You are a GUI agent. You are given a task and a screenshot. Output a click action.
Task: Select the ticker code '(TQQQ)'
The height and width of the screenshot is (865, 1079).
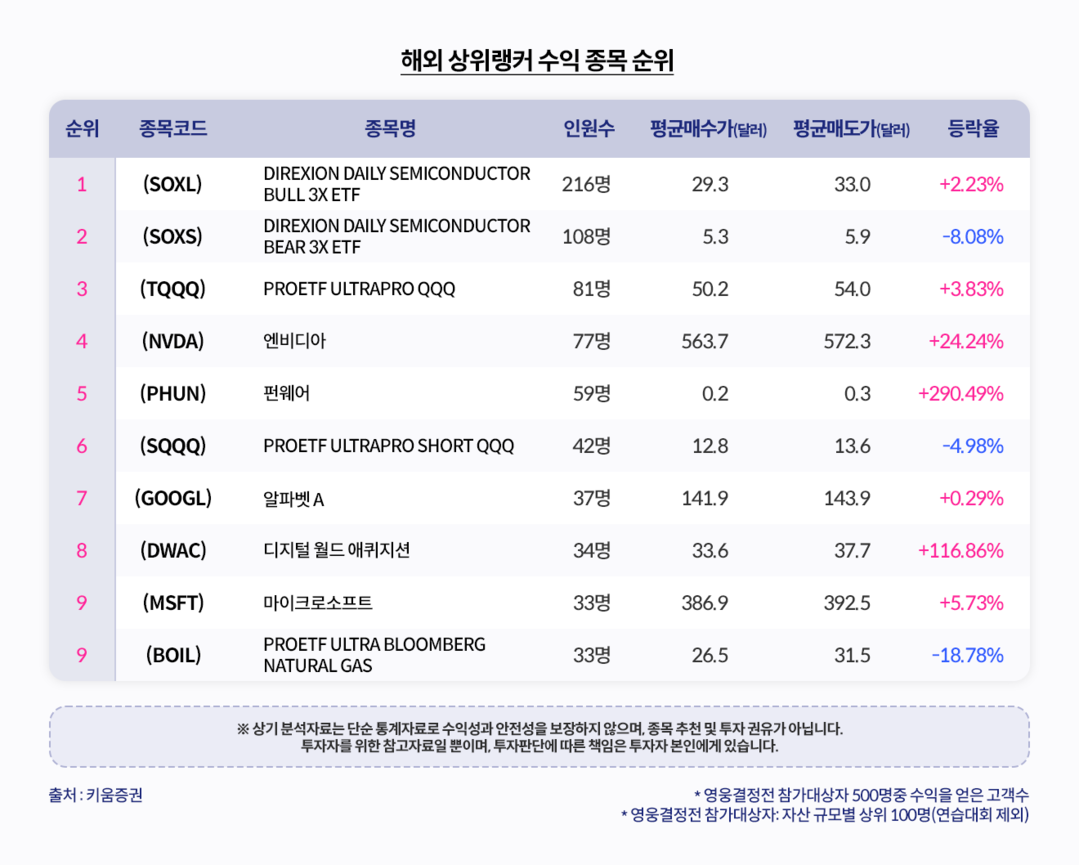173,288
